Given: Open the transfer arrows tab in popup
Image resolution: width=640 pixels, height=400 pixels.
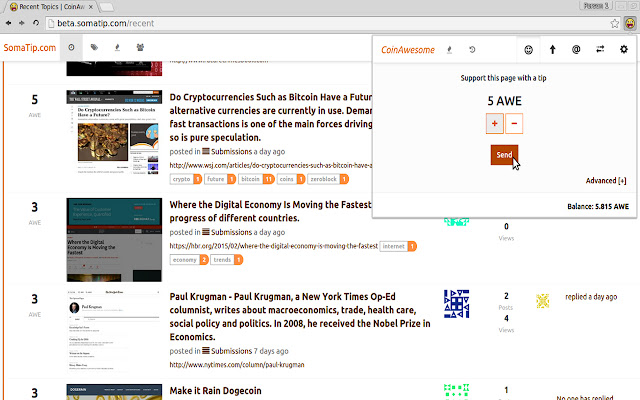Looking at the screenshot, I should tap(600, 50).
